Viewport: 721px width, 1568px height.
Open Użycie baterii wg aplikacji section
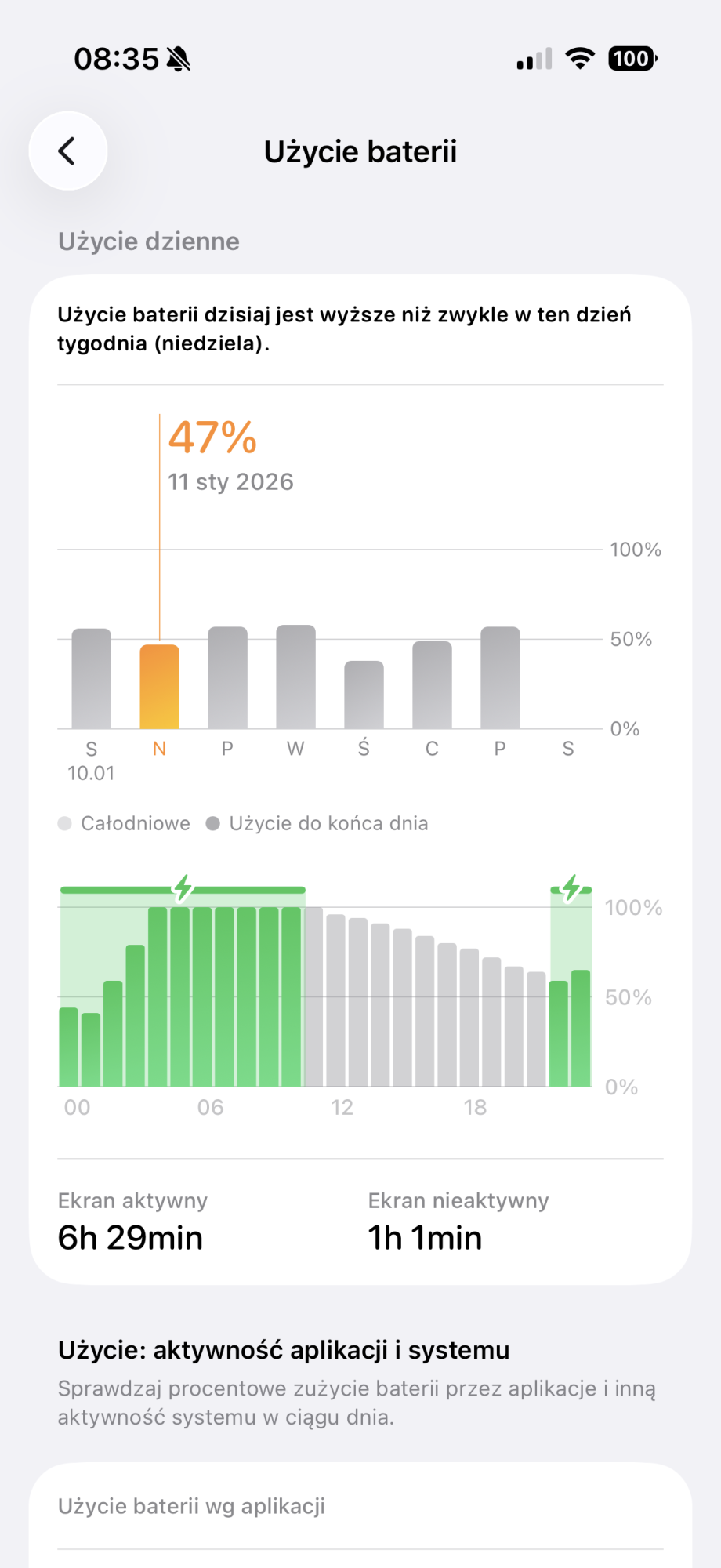click(192, 1506)
